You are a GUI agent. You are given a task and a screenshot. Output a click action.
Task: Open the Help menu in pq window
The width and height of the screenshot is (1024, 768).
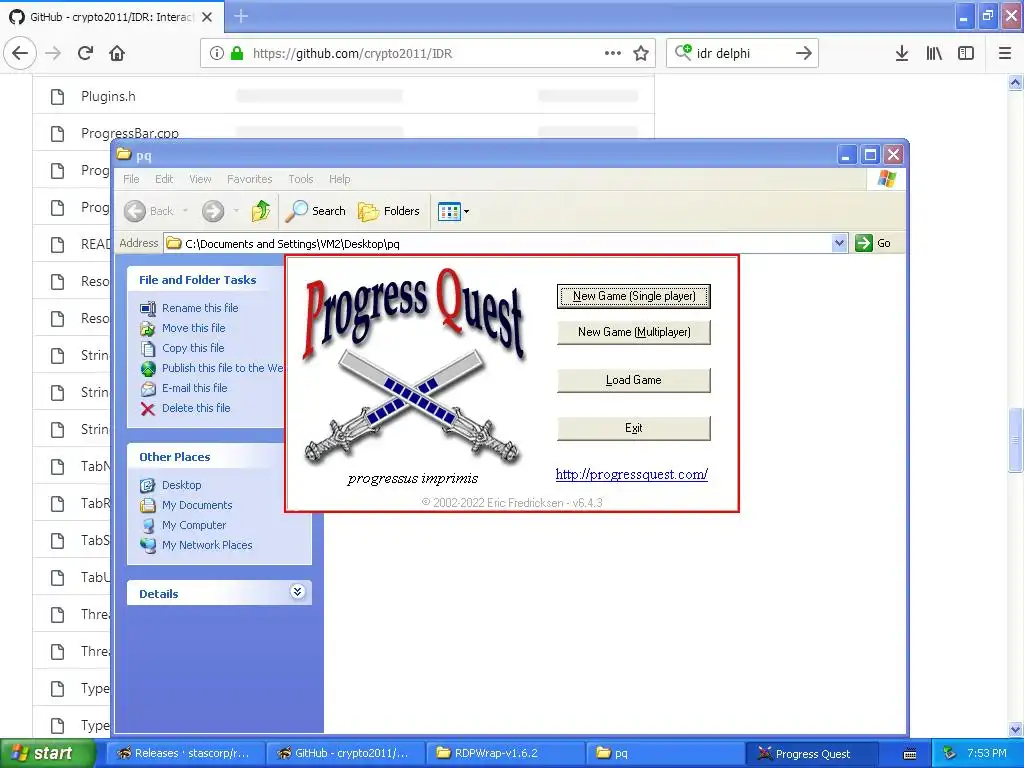tap(340, 179)
